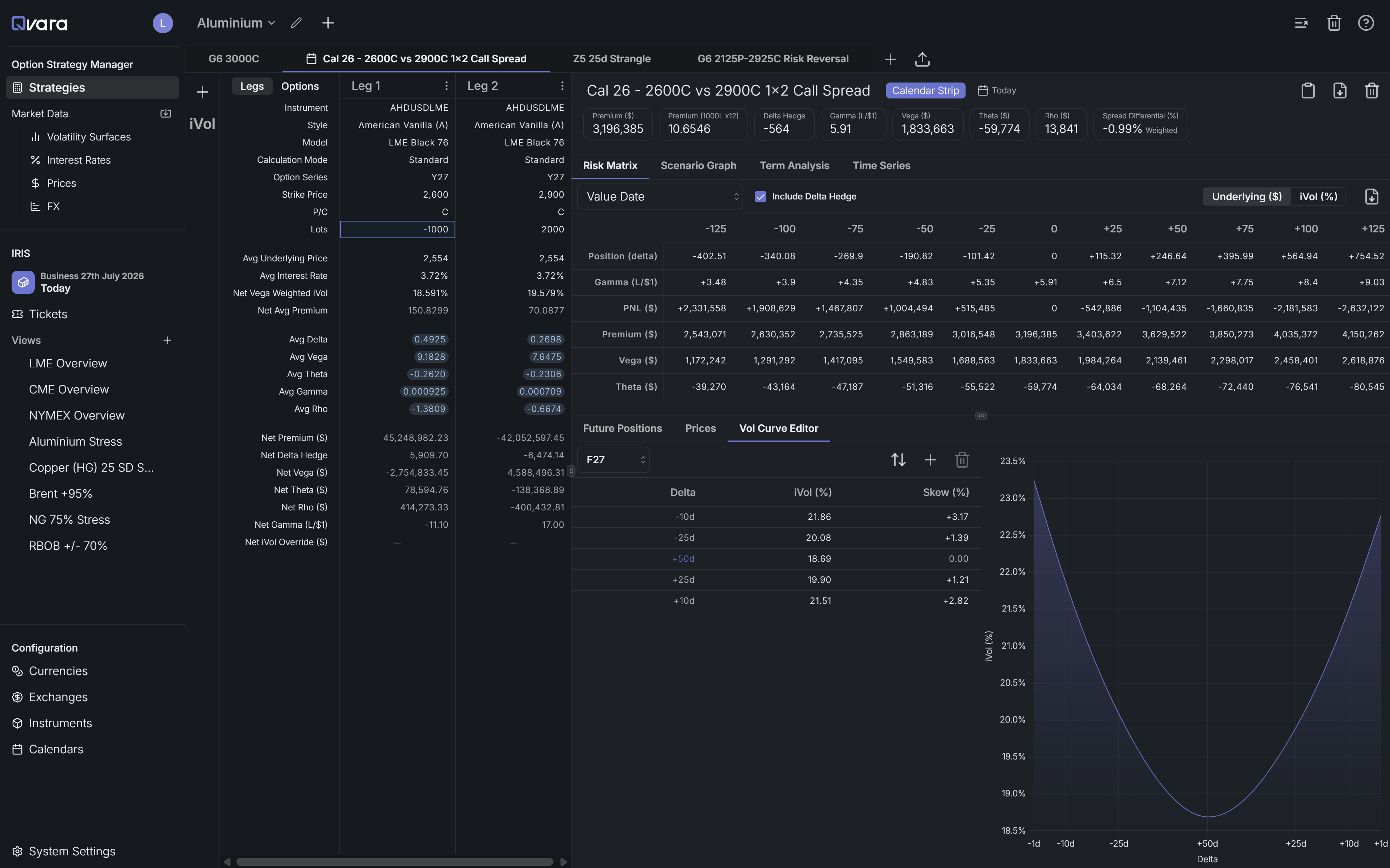1390x868 pixels.
Task: Switch matrix axis to iVol (%)
Action: click(x=1318, y=196)
